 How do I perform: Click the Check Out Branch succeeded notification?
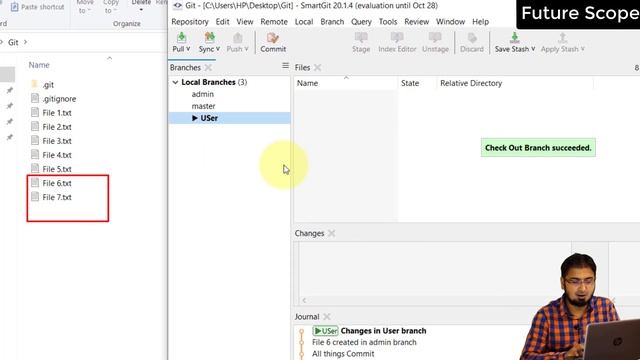[x=538, y=148]
